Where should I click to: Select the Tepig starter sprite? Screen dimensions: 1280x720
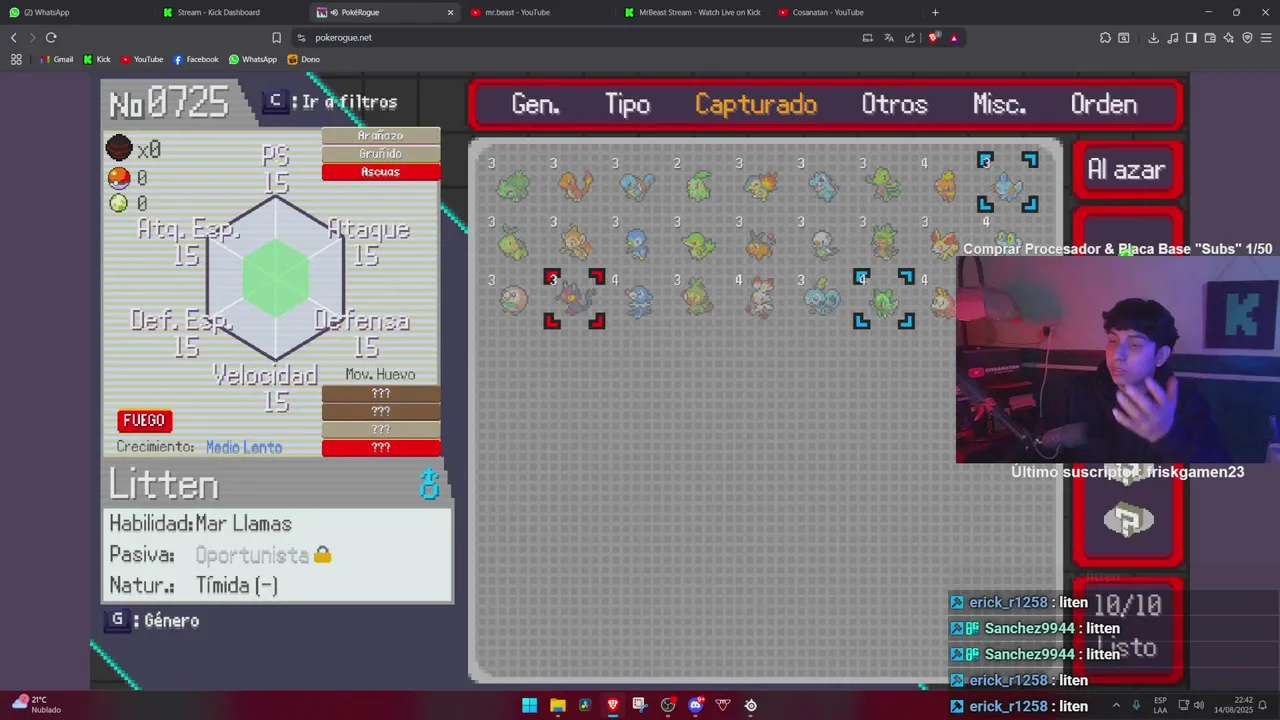tap(761, 243)
